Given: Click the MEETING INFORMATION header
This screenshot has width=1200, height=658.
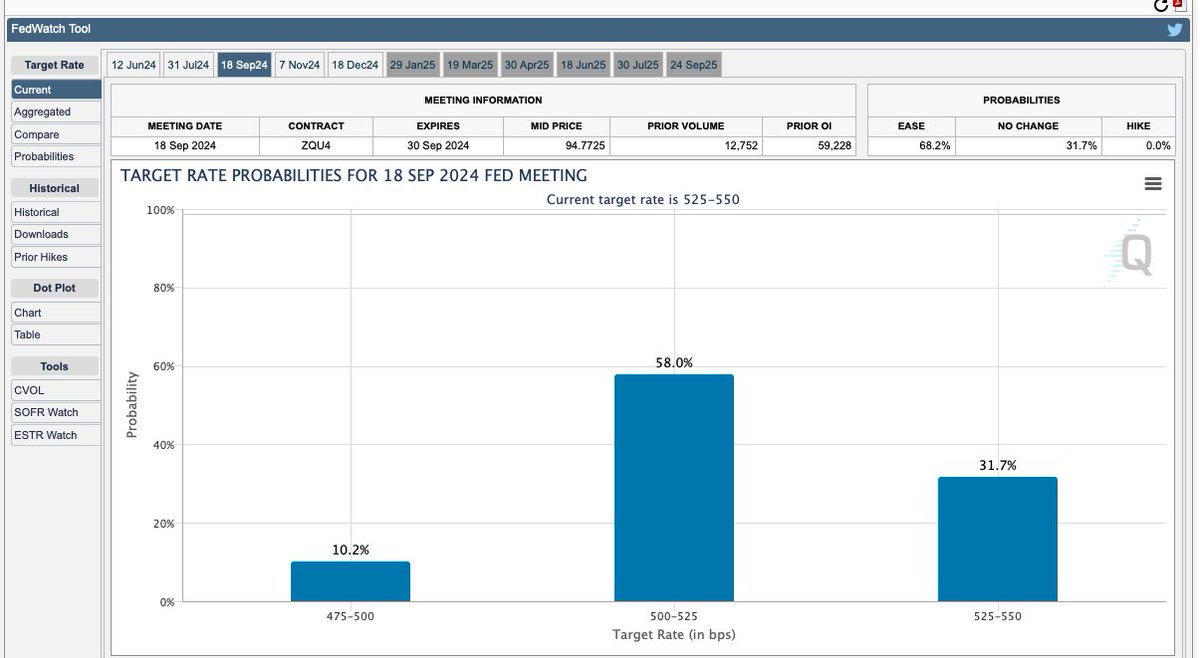Looking at the screenshot, I should [483, 100].
